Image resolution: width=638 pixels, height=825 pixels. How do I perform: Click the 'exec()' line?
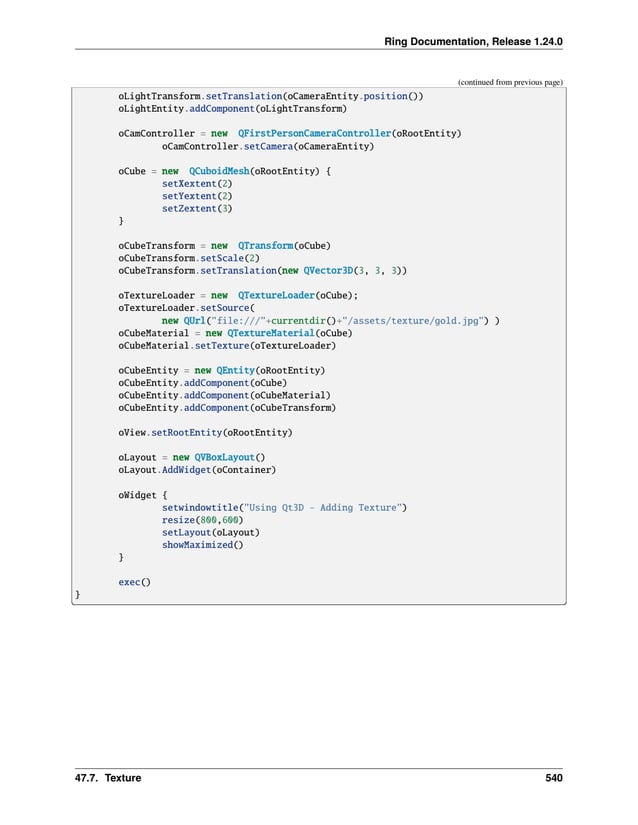click(134, 582)
